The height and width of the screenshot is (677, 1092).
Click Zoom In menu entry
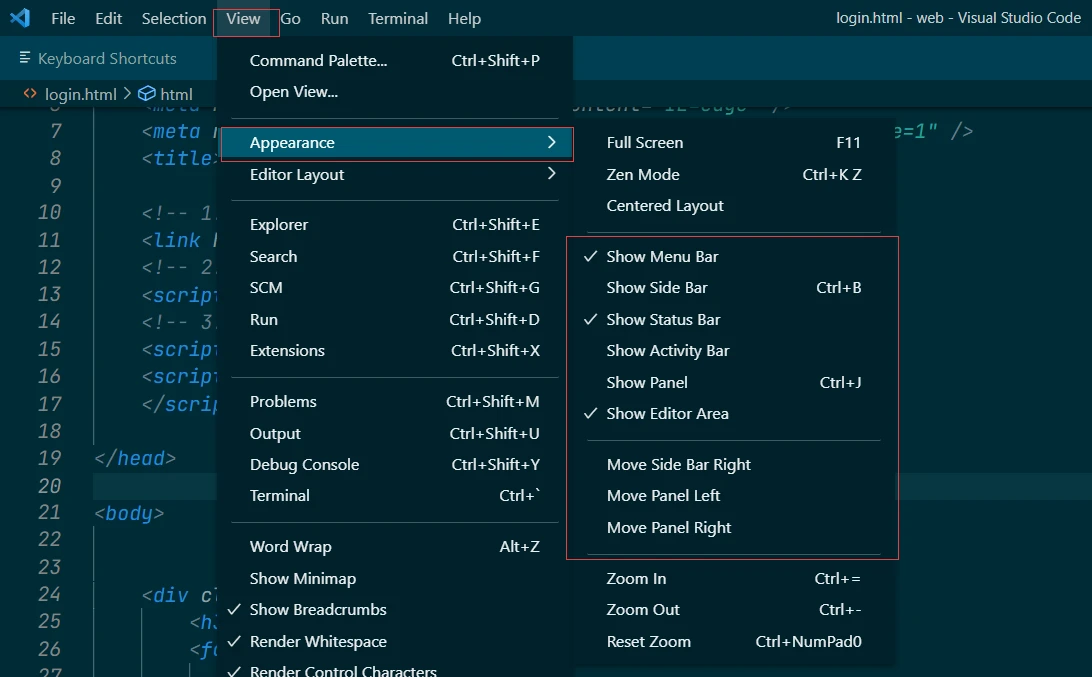point(636,578)
